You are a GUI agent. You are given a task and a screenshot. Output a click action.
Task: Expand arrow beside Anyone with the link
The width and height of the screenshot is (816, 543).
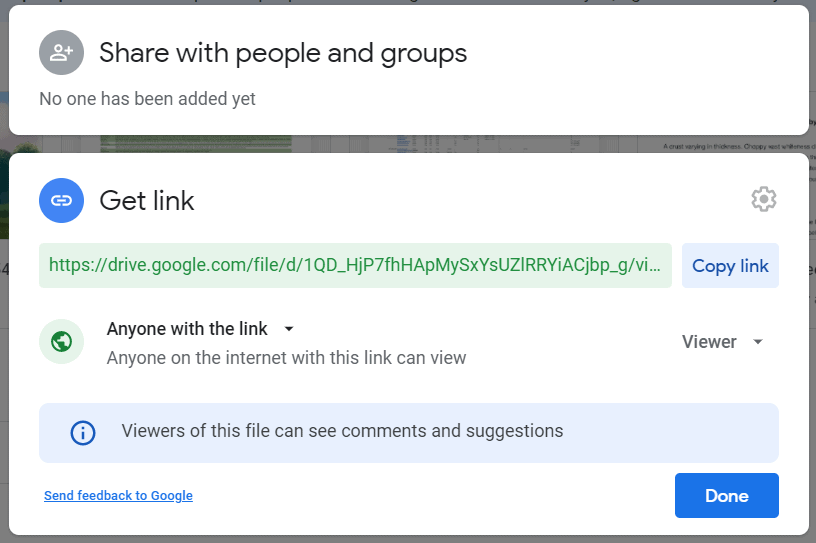coord(289,329)
